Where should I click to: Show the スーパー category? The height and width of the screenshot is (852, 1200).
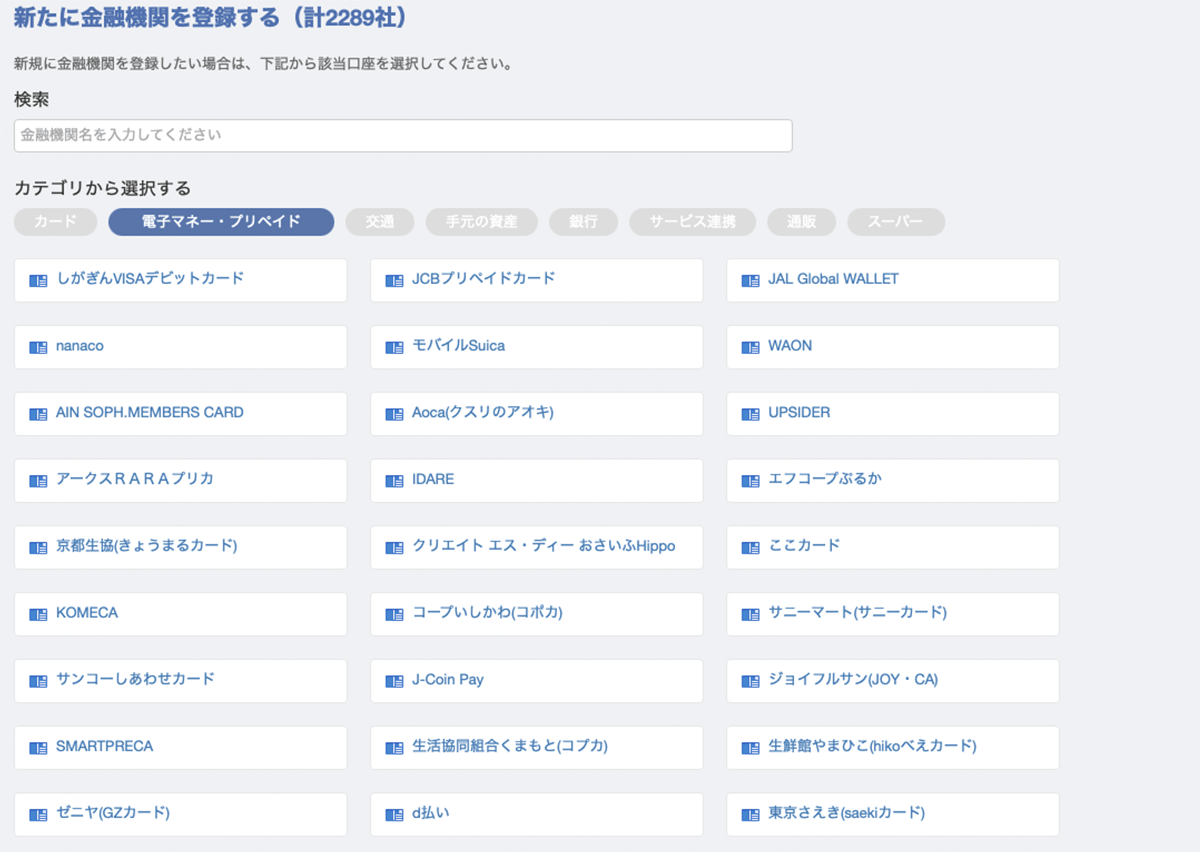(896, 222)
